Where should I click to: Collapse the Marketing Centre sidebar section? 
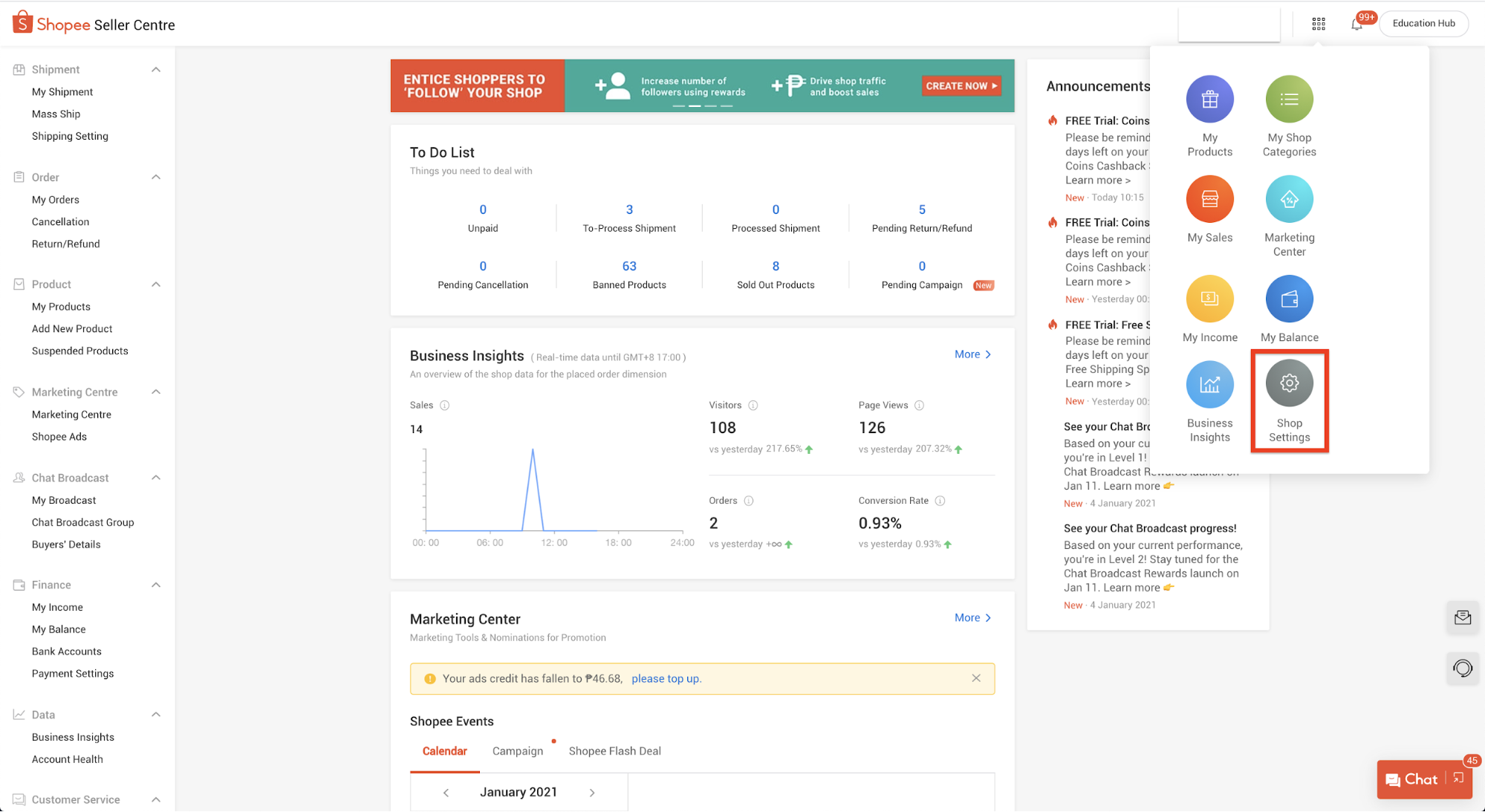coord(156,392)
